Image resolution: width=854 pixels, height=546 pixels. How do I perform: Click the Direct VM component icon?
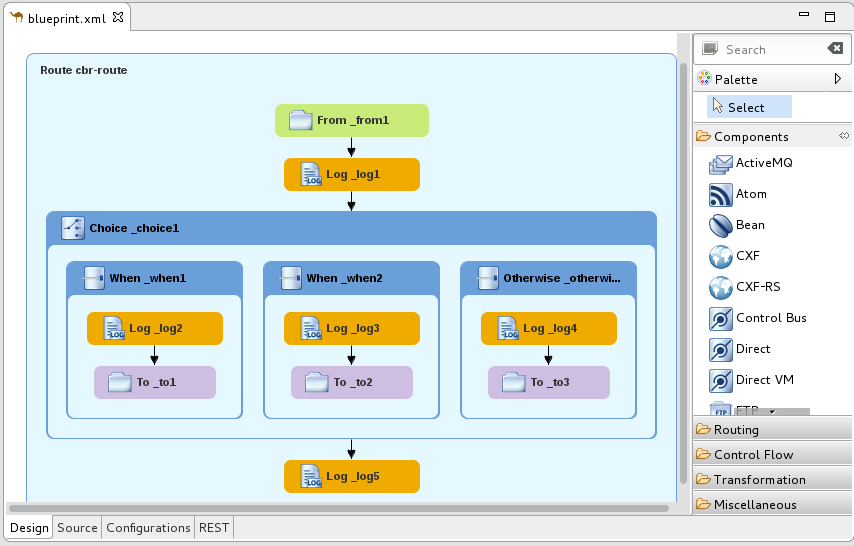tap(721, 380)
